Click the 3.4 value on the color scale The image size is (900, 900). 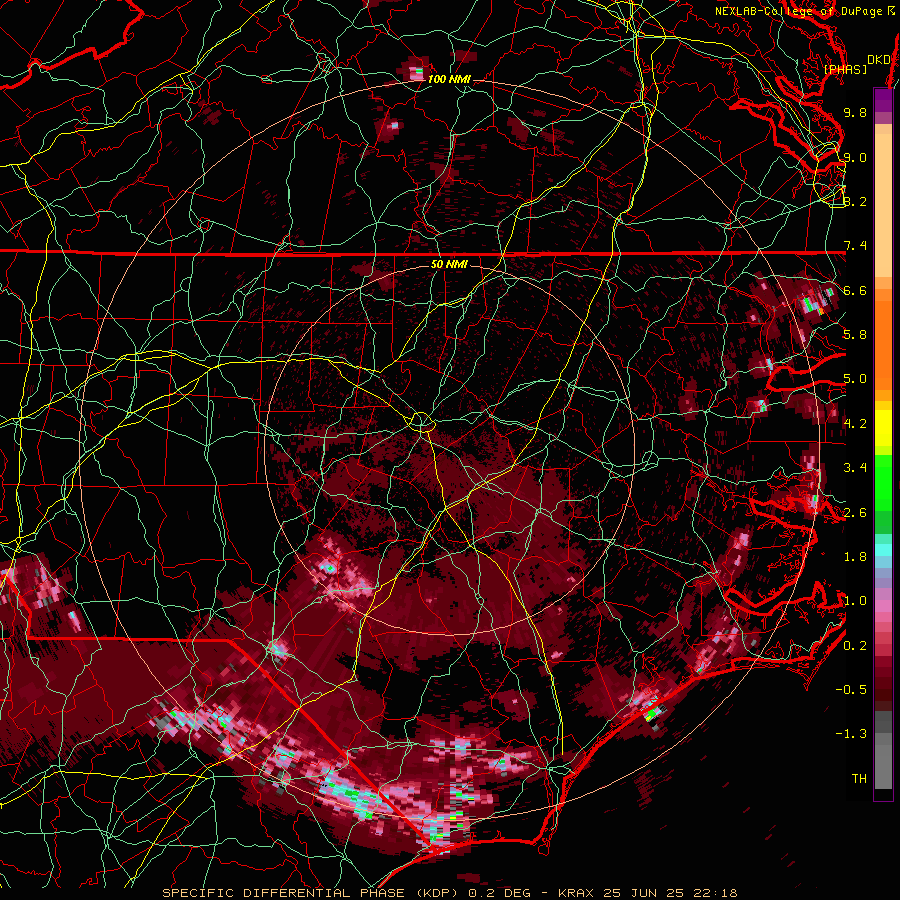[855, 468]
